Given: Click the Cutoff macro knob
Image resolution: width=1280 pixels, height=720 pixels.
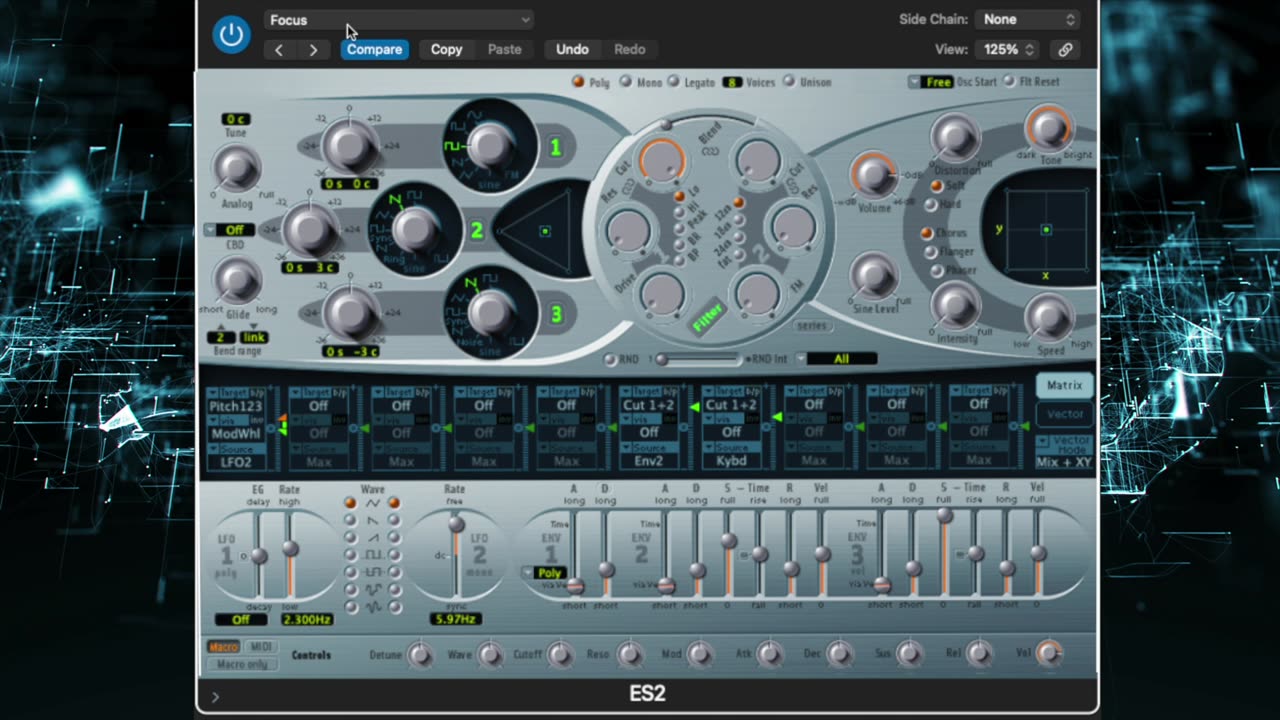Looking at the screenshot, I should click(559, 655).
